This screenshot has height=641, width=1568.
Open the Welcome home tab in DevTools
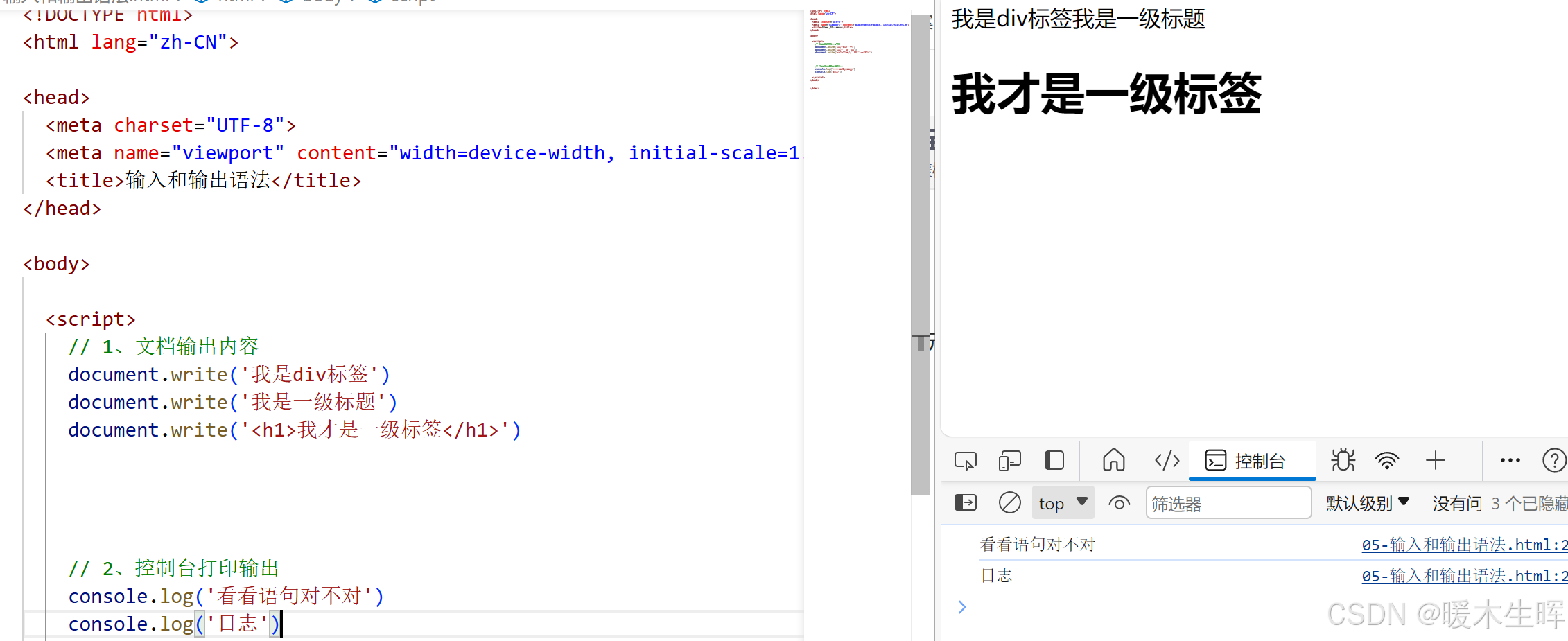tap(1113, 460)
